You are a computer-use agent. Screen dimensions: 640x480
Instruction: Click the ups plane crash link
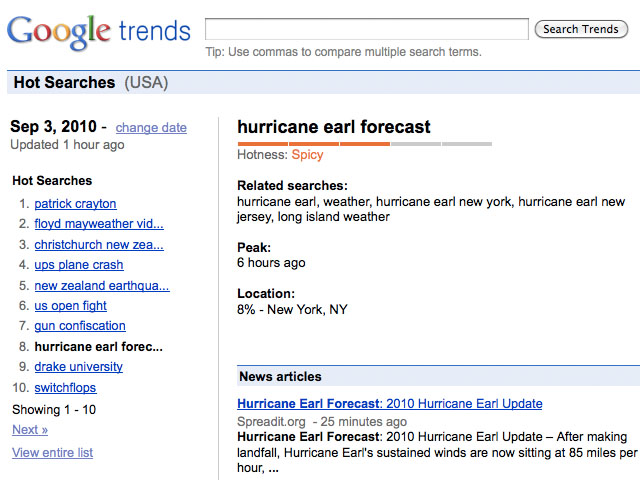click(79, 265)
